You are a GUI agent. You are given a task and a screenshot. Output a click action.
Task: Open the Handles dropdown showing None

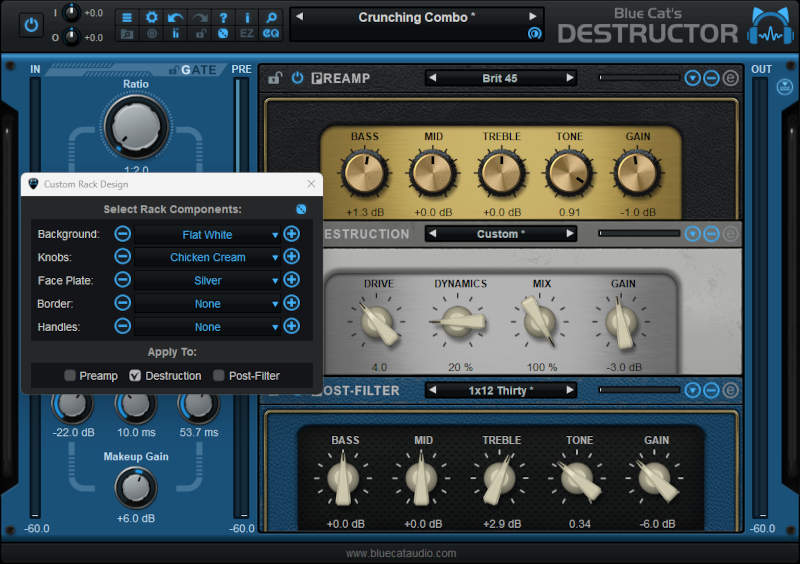[207, 327]
